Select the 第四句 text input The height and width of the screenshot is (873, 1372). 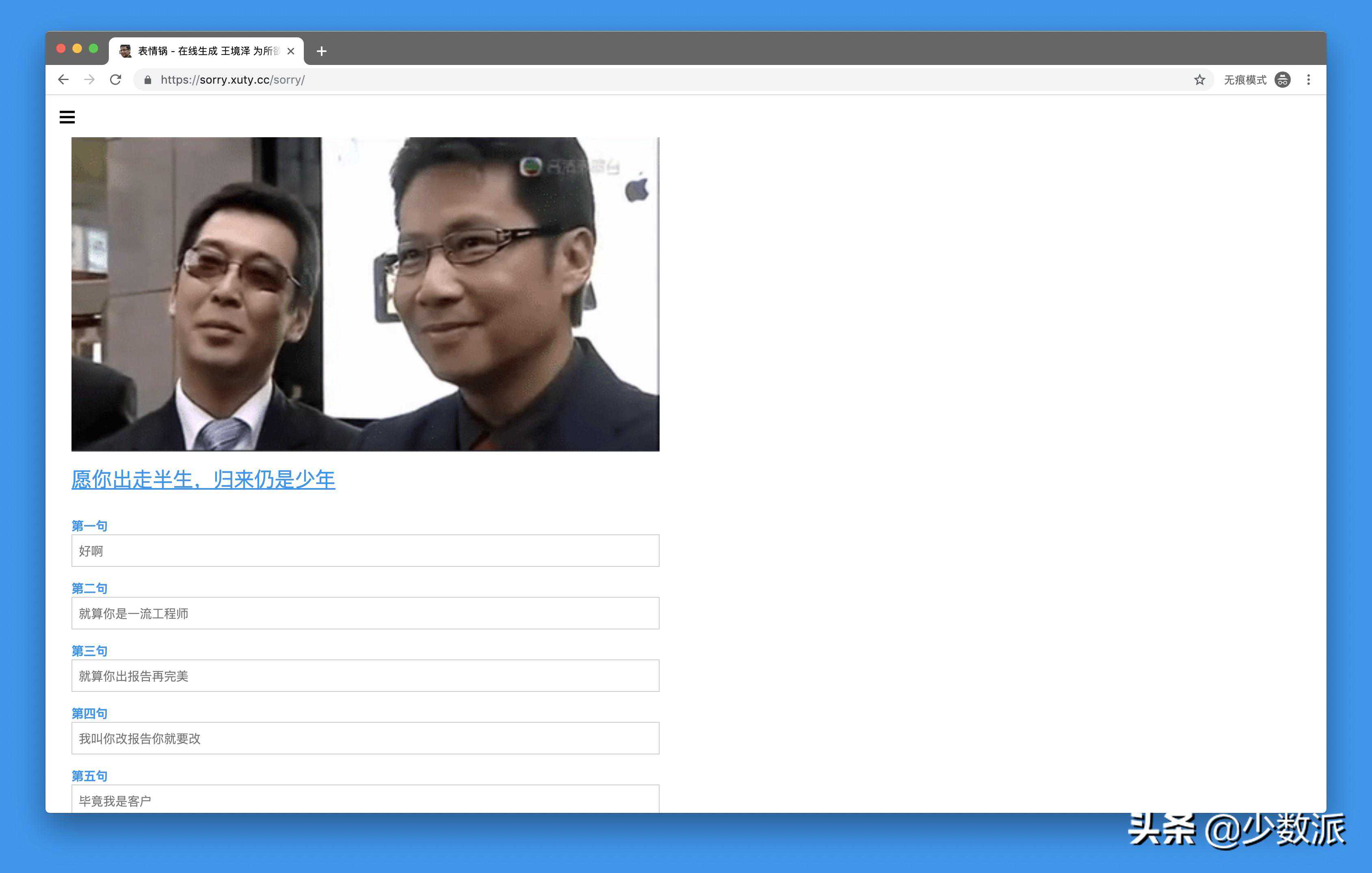click(365, 739)
